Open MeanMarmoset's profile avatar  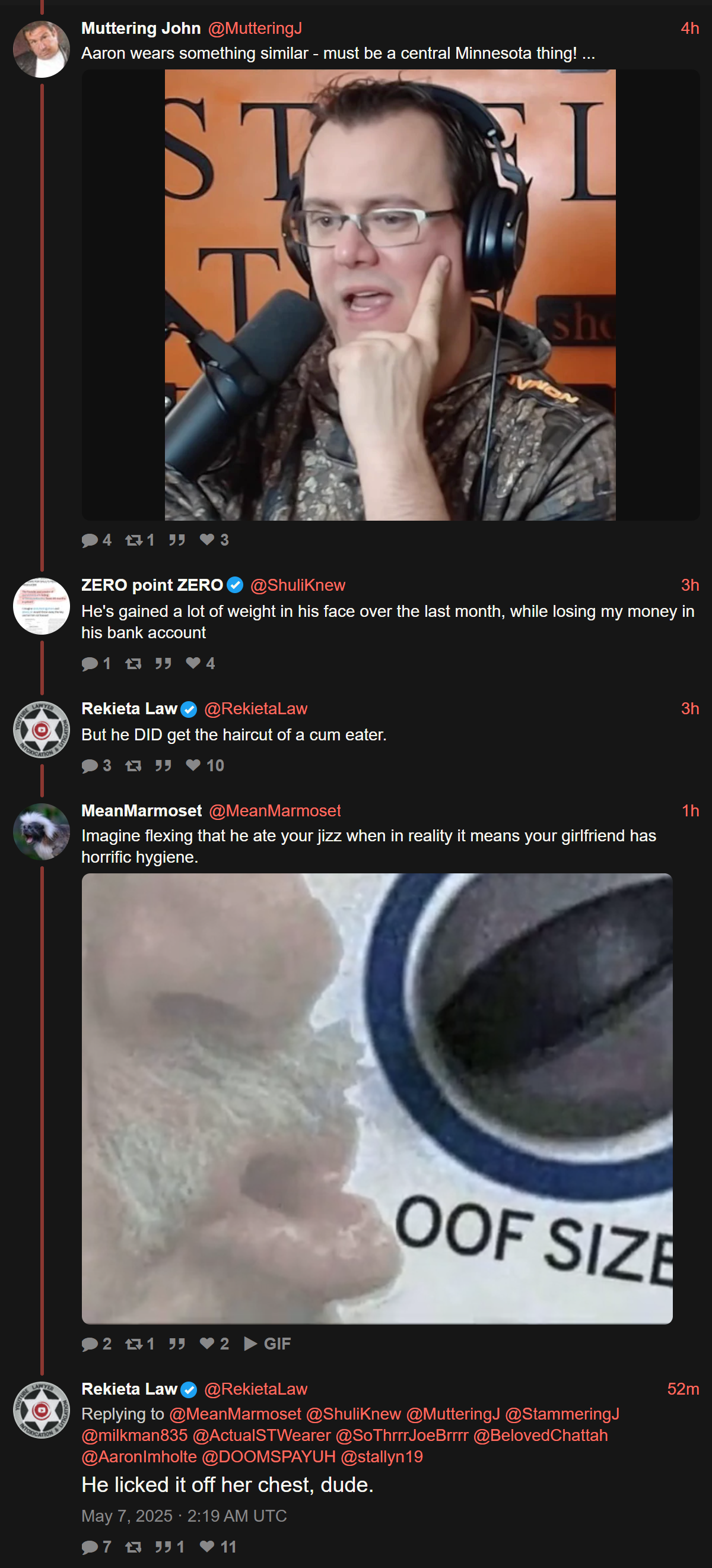tap(42, 831)
